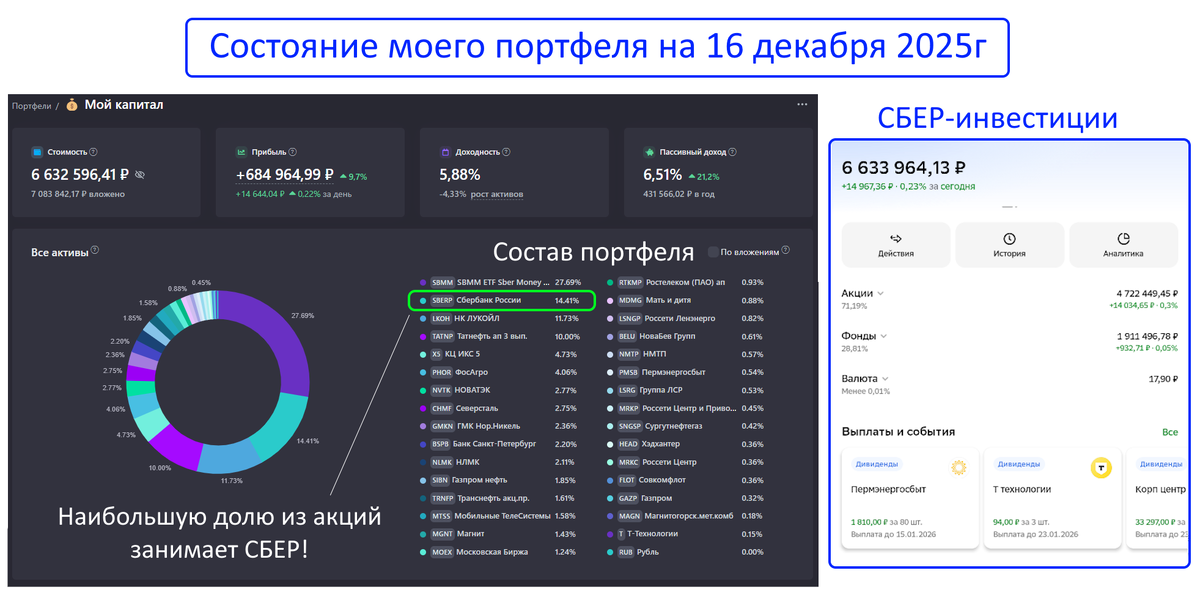Screen dimensions: 1200x595
Task: Click the help icon next to Пассивный доход
Action: [734, 152]
